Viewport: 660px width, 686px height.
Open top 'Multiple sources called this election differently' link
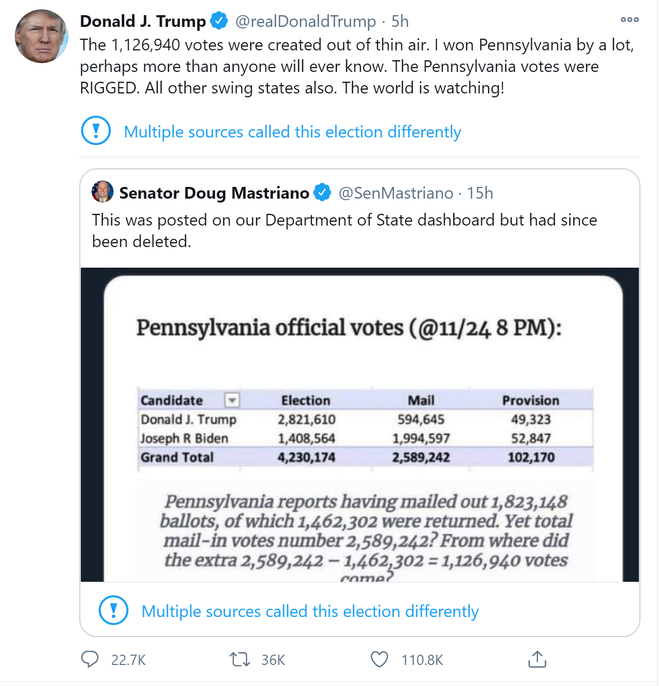292,132
